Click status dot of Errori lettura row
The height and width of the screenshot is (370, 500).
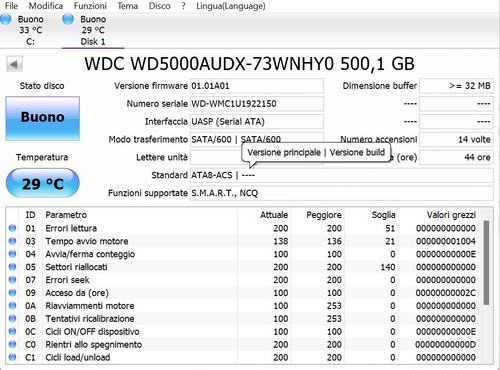click(12, 228)
